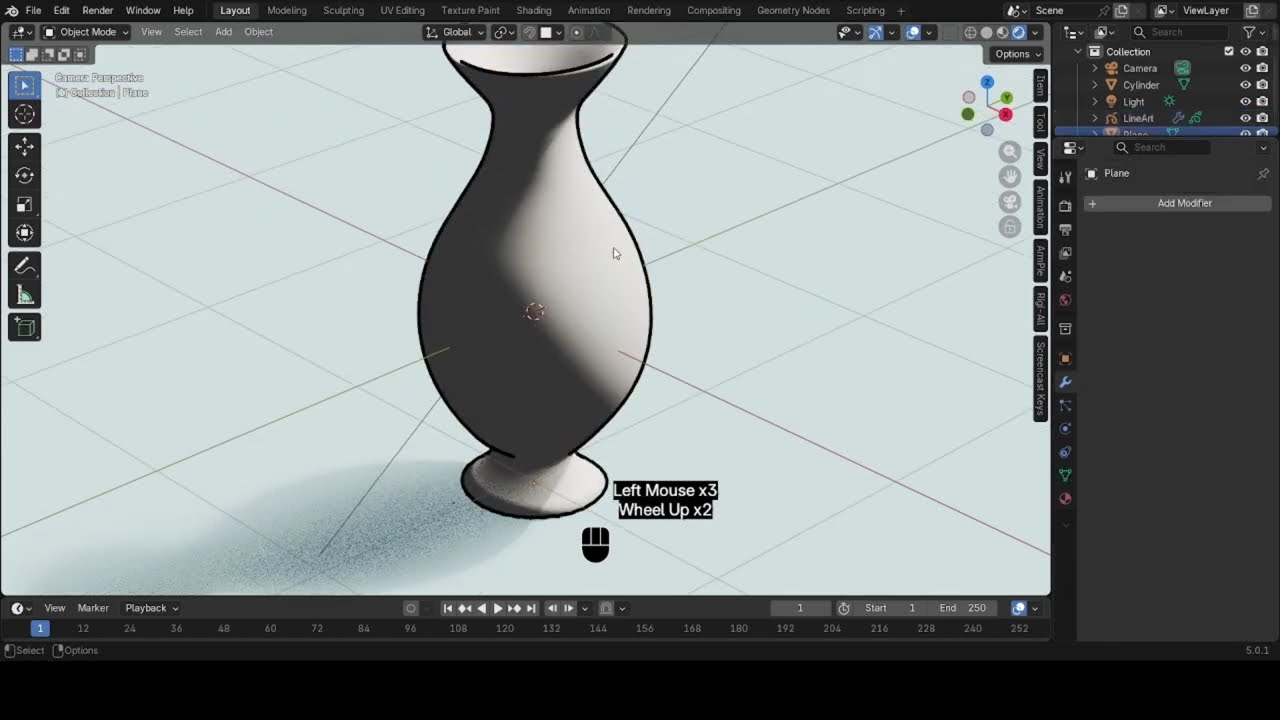Open the World properties tab icon
The width and height of the screenshot is (1280, 720).
(1065, 300)
